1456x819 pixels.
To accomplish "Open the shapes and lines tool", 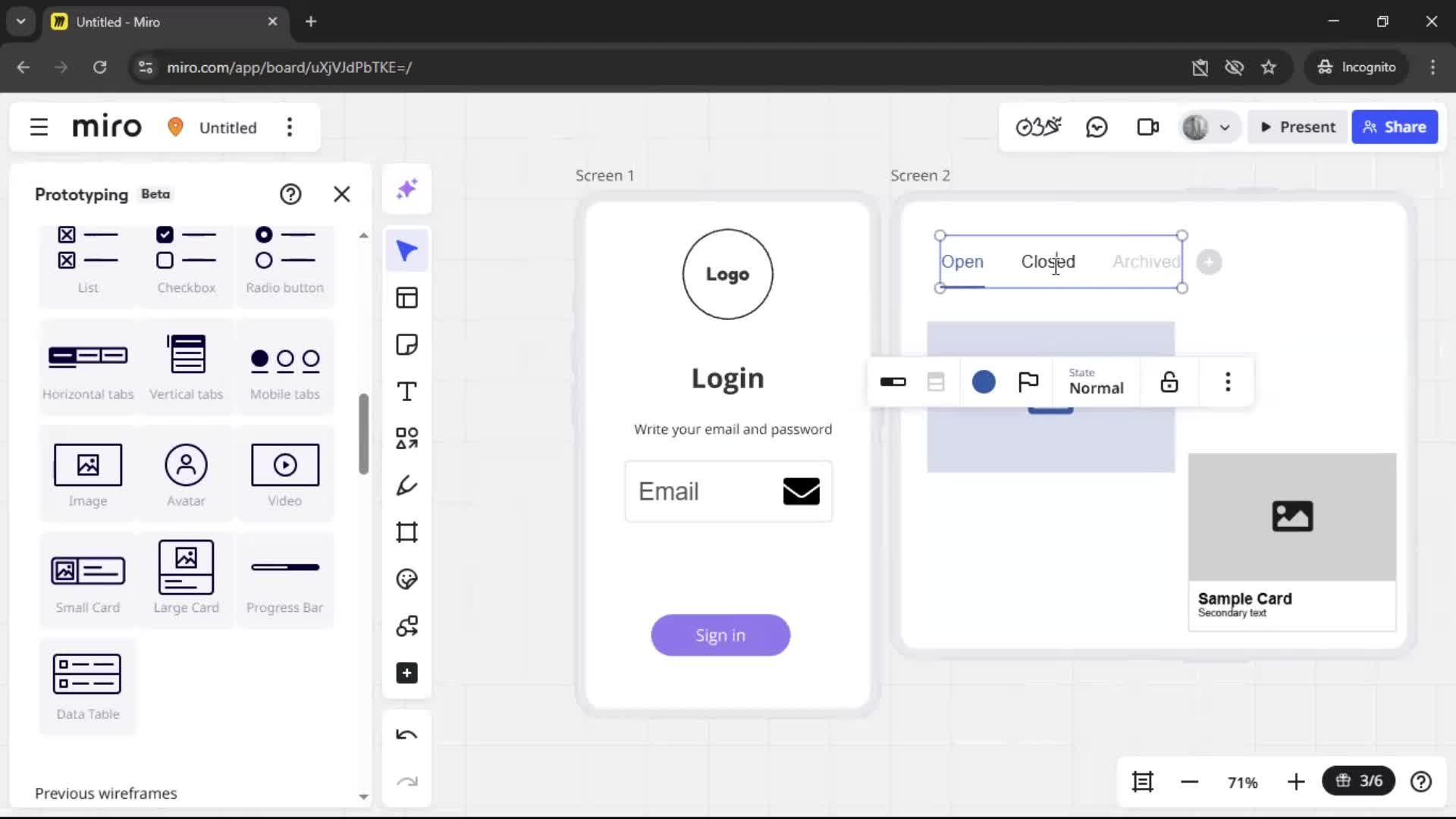I will click(407, 438).
